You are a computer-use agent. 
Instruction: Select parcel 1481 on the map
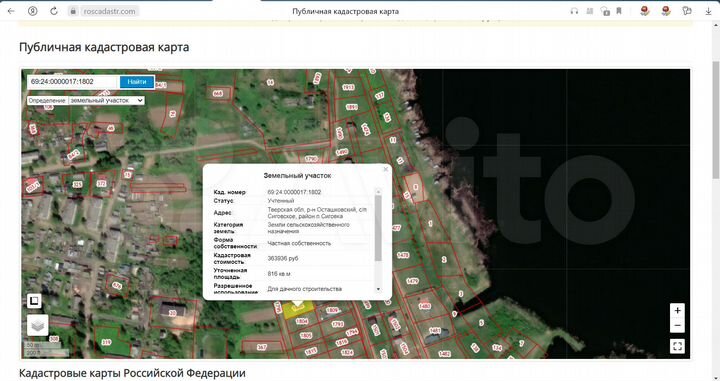tap(435, 330)
